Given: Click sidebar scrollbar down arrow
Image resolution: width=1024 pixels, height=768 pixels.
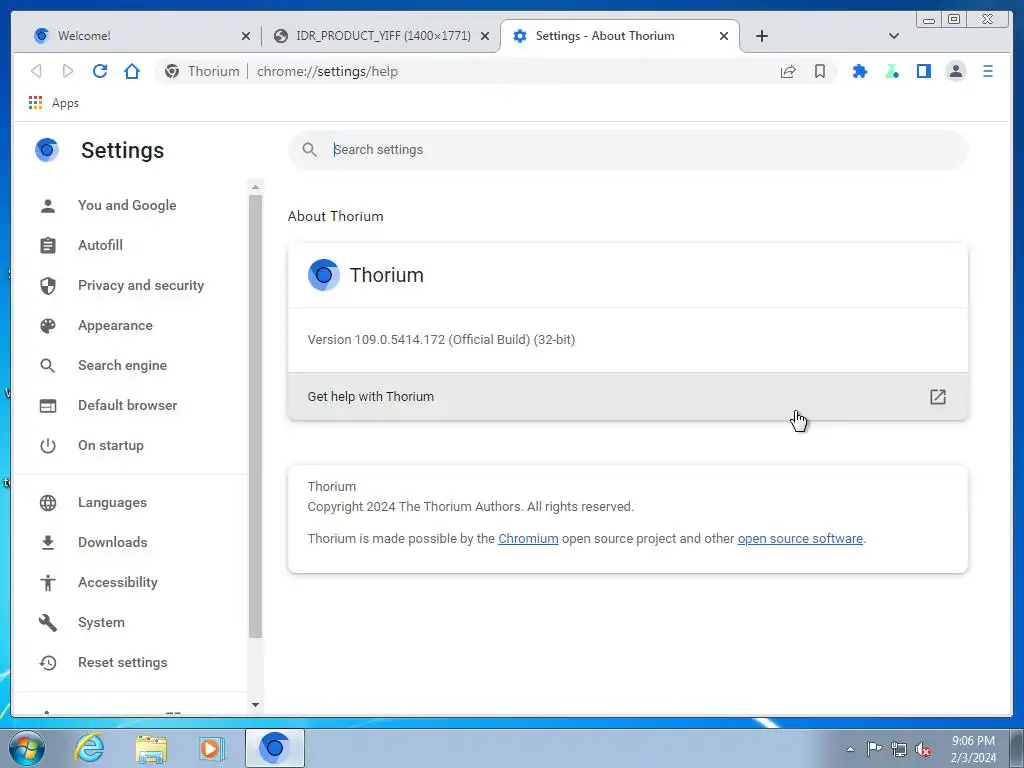Looking at the screenshot, I should tap(255, 705).
